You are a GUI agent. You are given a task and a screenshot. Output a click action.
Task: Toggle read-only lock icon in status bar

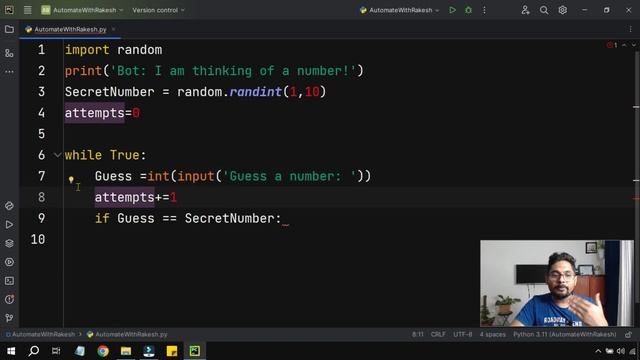coord(629,335)
